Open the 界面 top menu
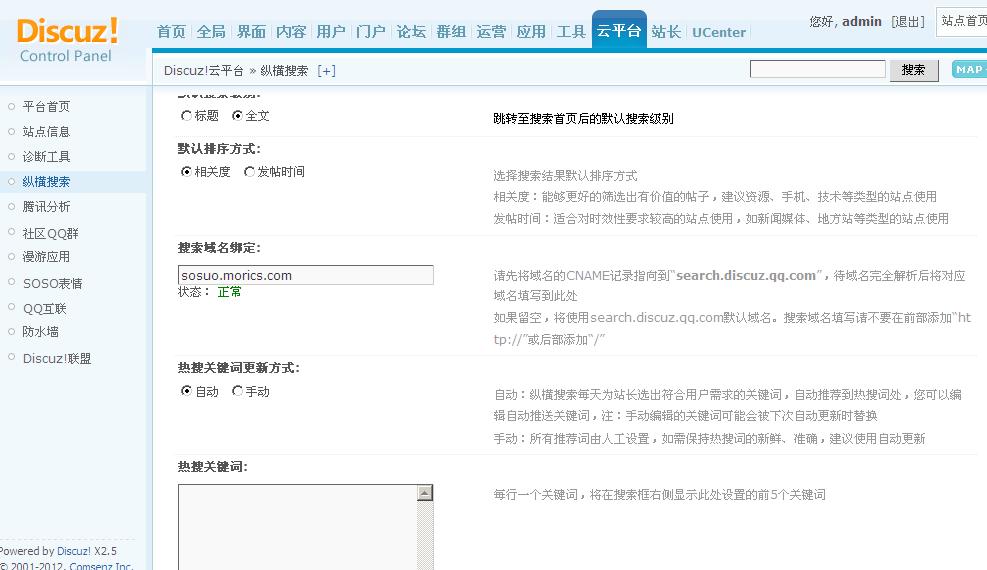The height and width of the screenshot is (570, 987). coord(251,31)
